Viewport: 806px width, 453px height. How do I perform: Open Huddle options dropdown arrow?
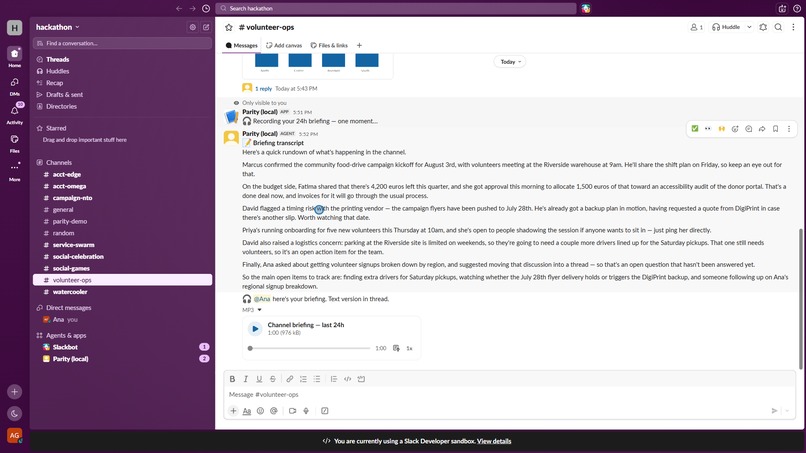[749, 27]
